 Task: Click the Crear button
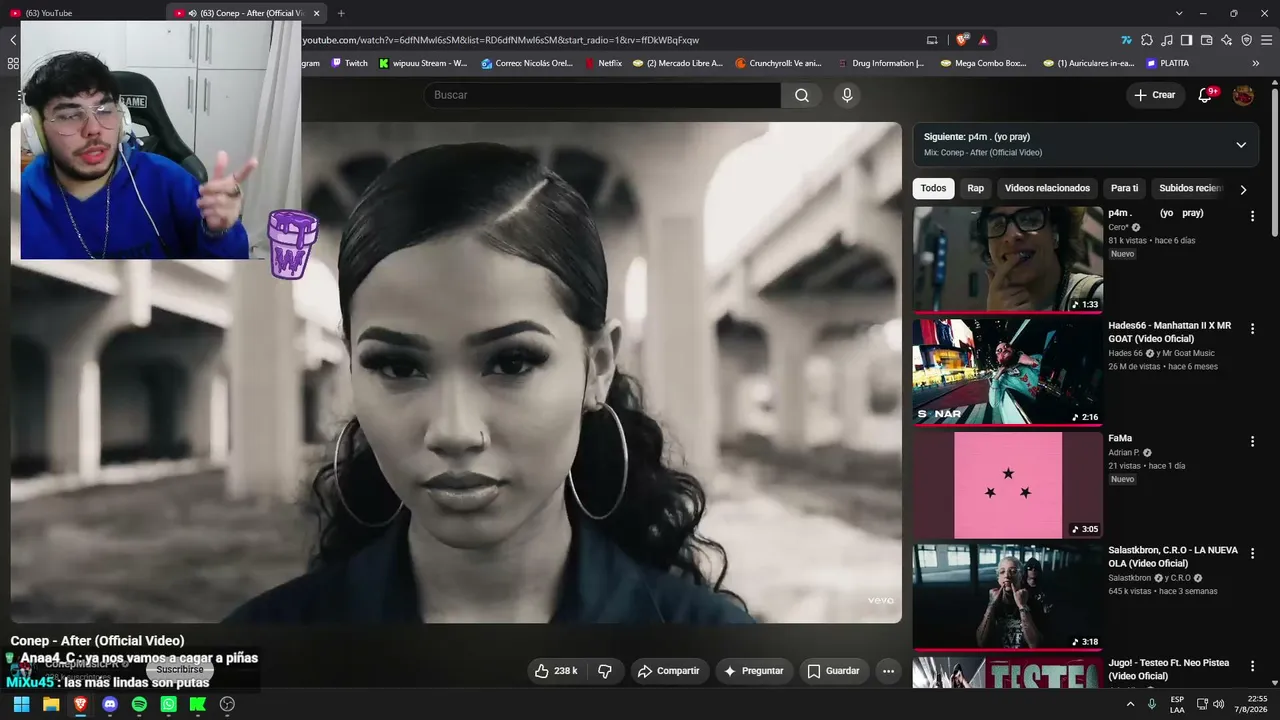1155,95
